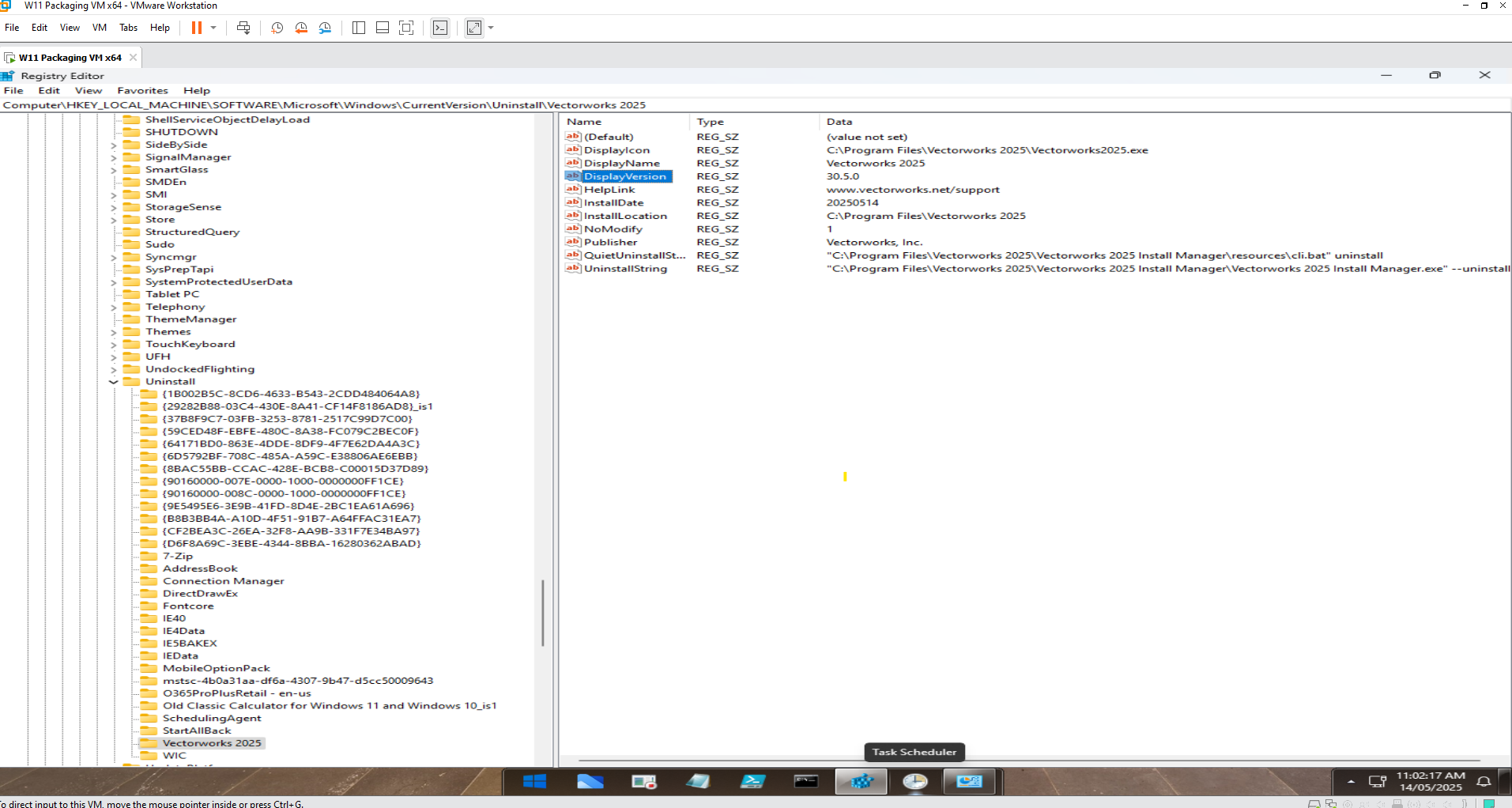Select the UninstallString registry value
The image size is (1512, 808).
625,269
